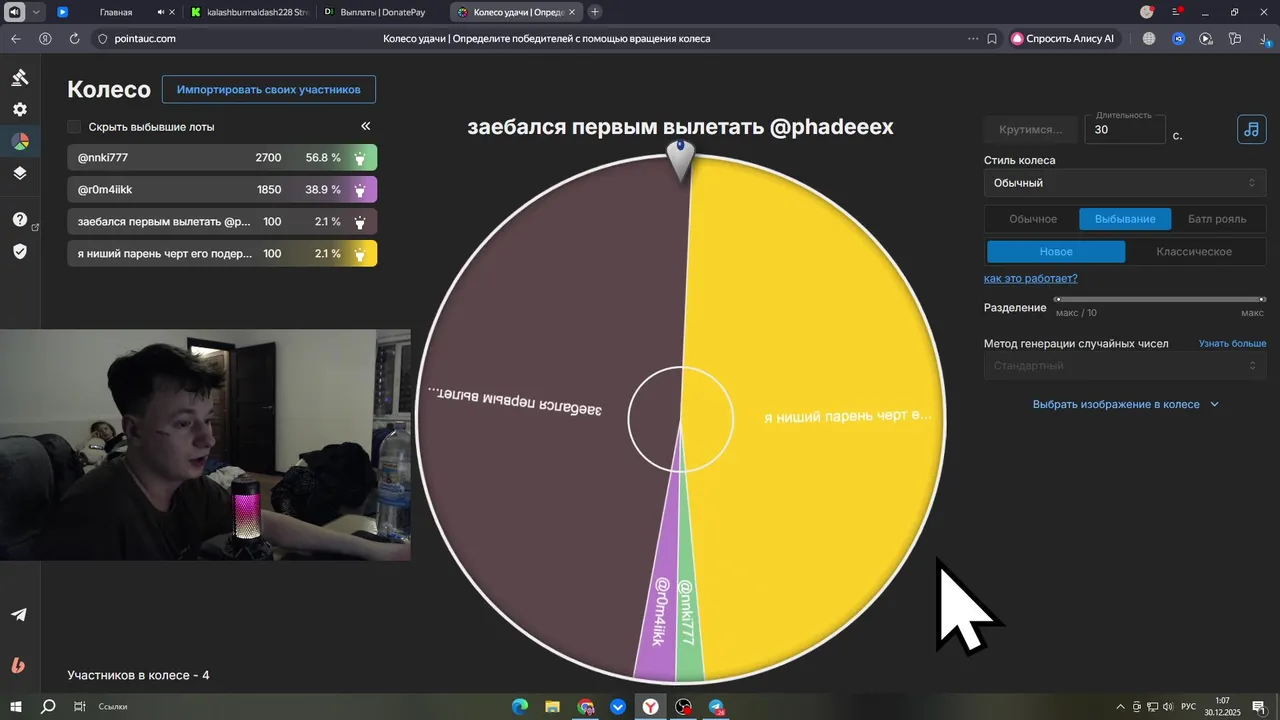Switch to 'Выплаты | DonatePay' tab

coord(383,12)
